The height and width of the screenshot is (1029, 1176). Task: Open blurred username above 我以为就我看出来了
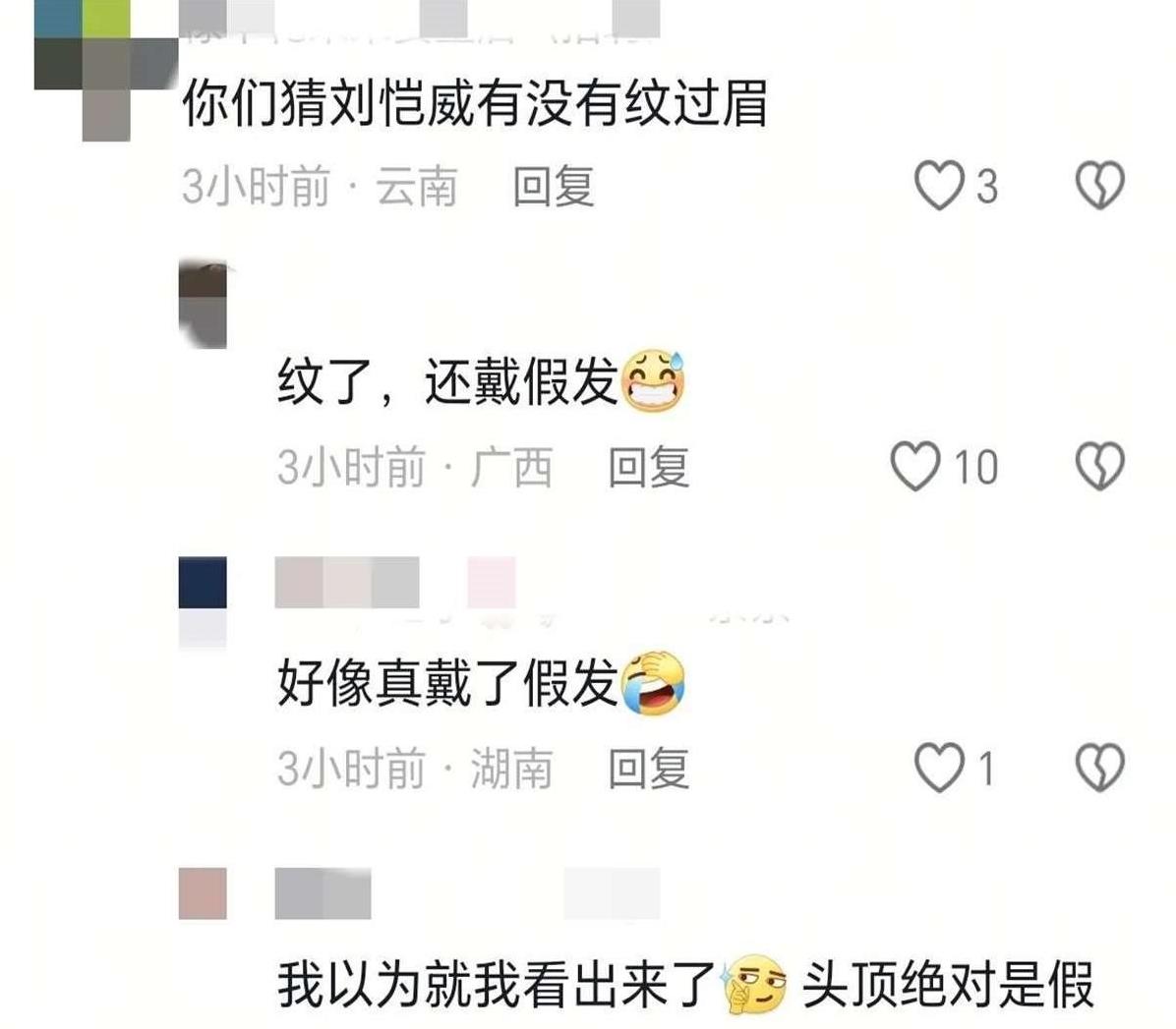466,893
